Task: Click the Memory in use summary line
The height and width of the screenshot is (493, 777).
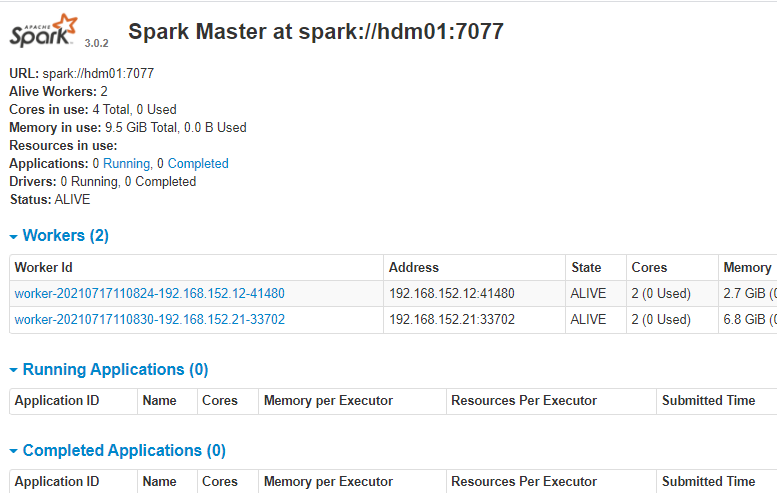Action: point(128,127)
